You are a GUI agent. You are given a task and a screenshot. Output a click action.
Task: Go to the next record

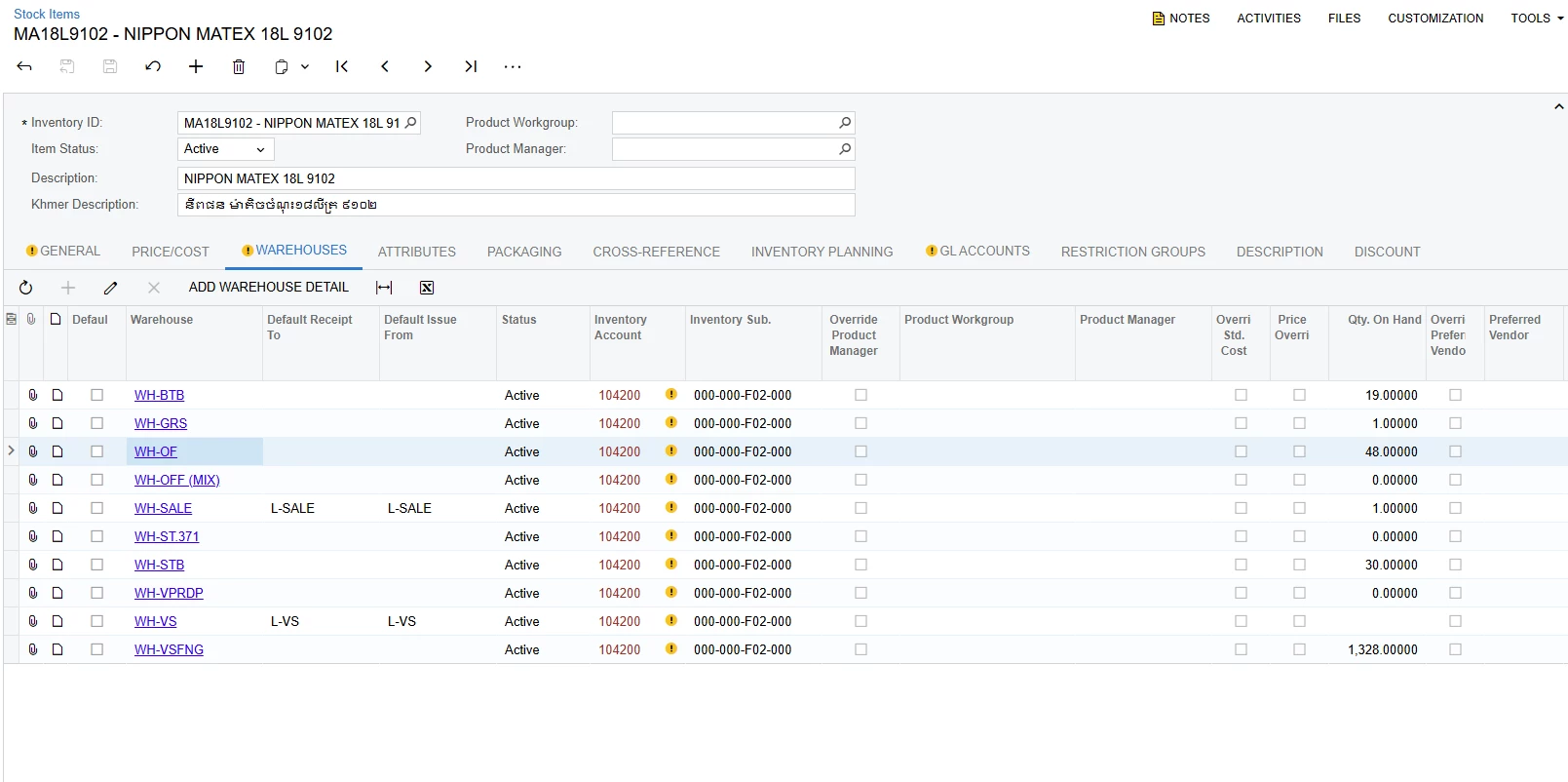[428, 66]
